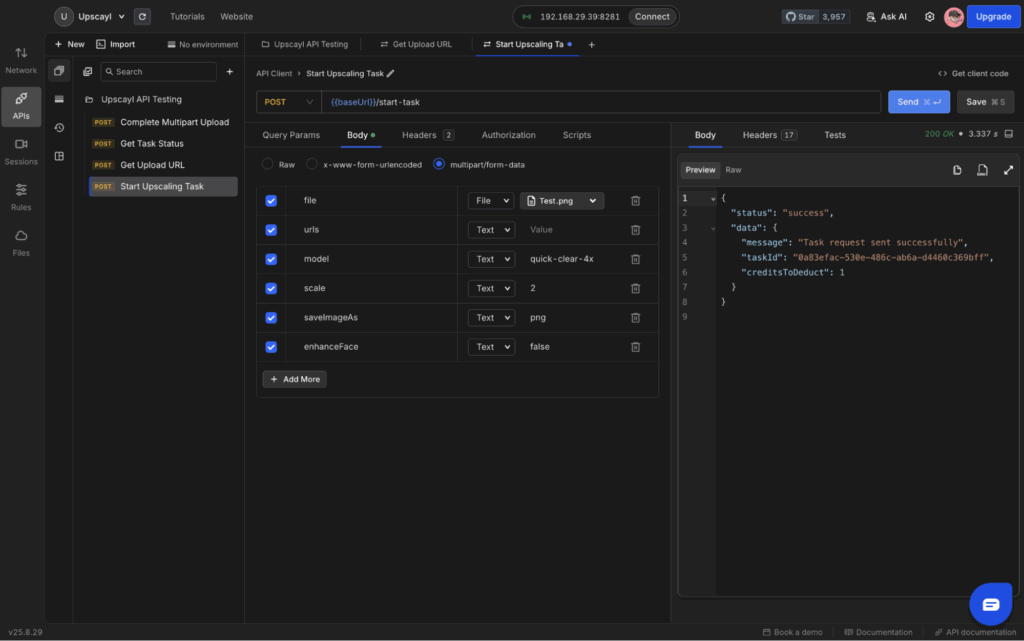Click the blue chat support bubble

click(990, 604)
